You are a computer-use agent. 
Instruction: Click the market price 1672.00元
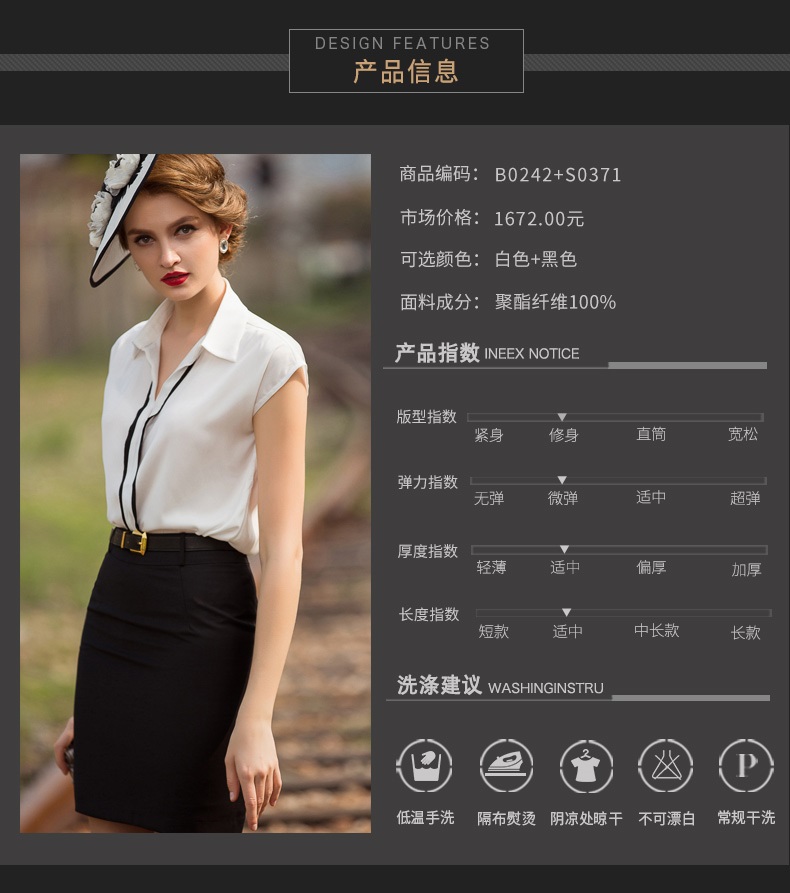tap(539, 218)
